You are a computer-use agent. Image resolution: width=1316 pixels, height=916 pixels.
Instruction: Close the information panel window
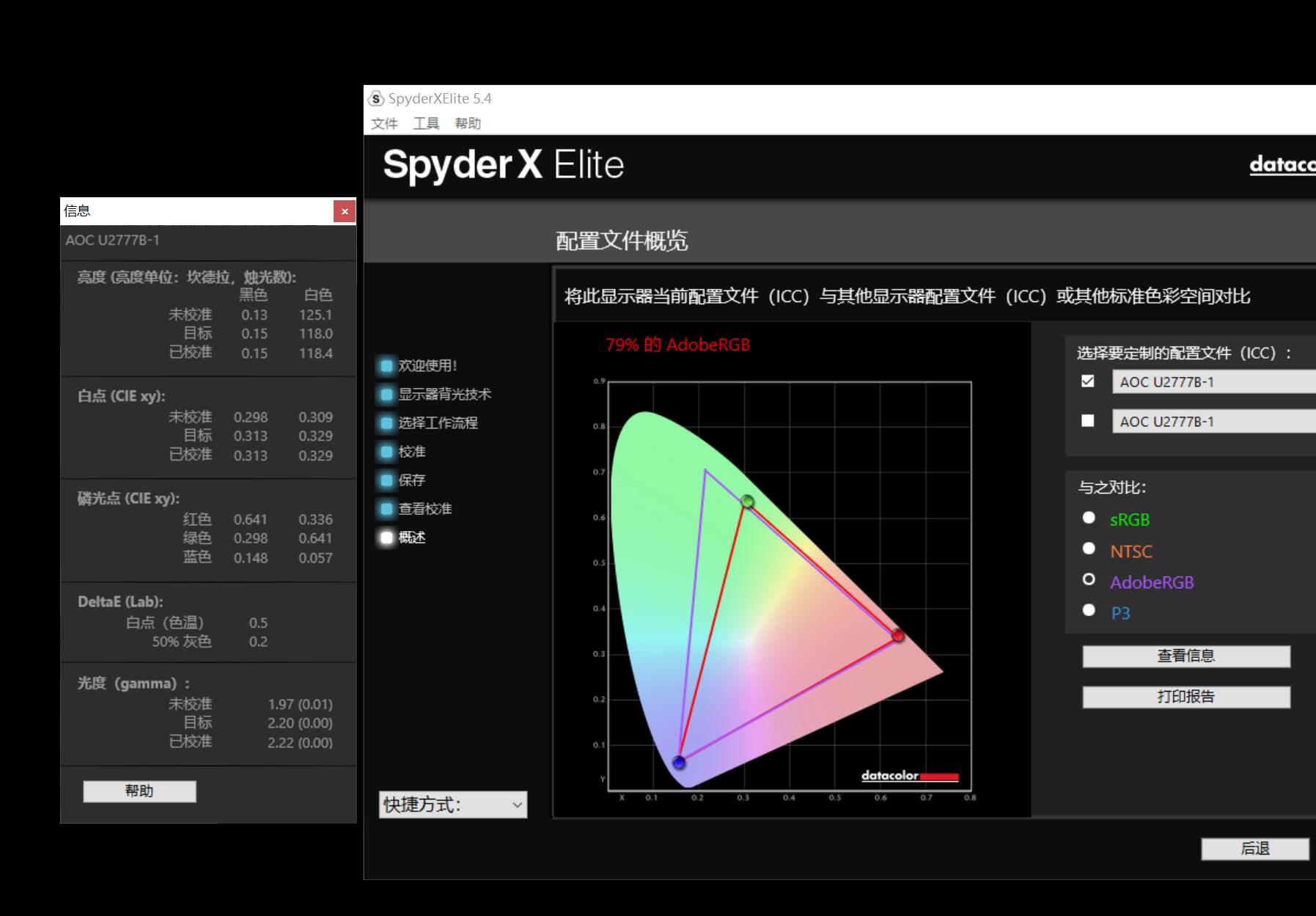point(345,212)
